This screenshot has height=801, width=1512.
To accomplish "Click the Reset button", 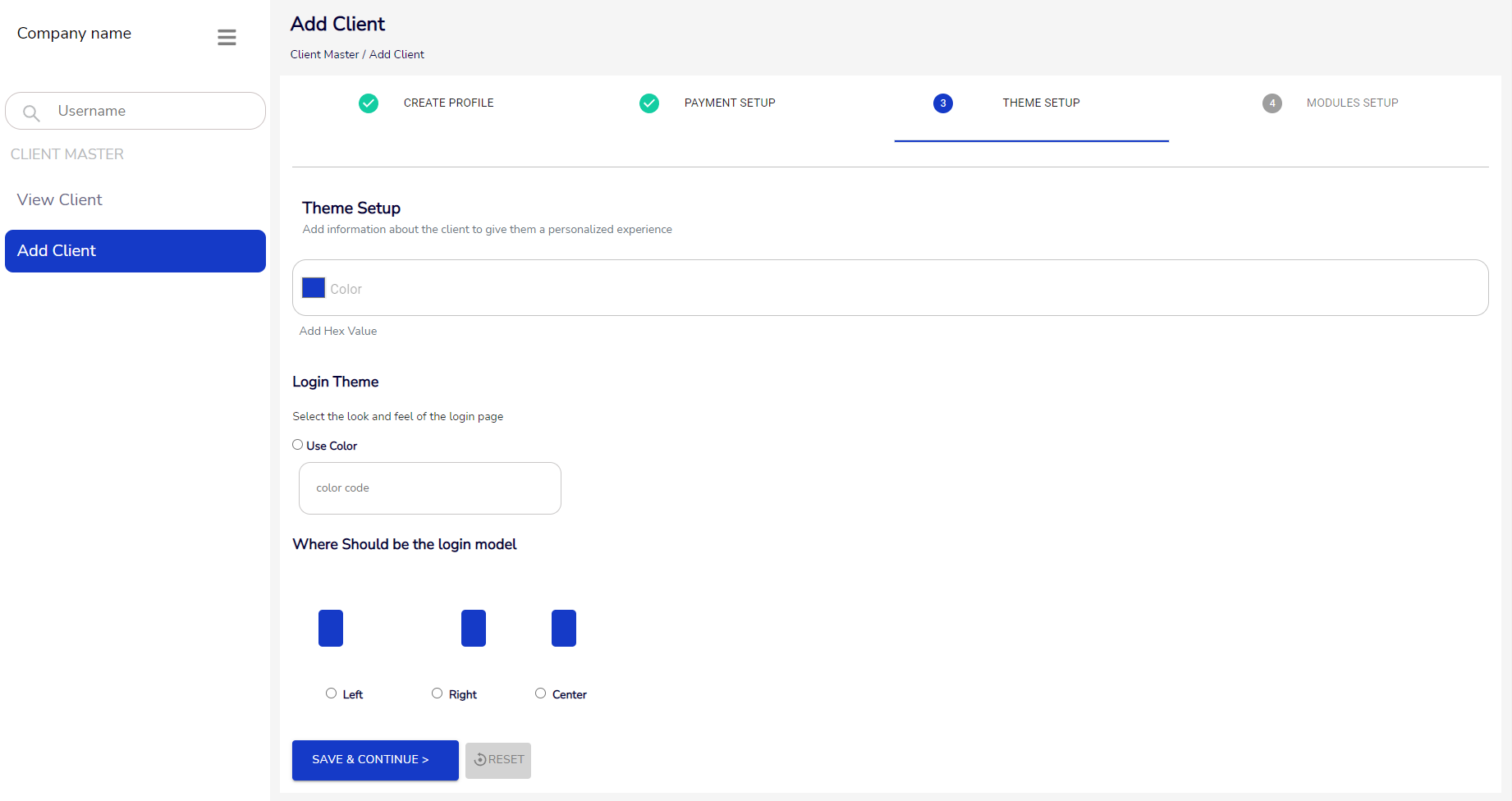I will [498, 760].
